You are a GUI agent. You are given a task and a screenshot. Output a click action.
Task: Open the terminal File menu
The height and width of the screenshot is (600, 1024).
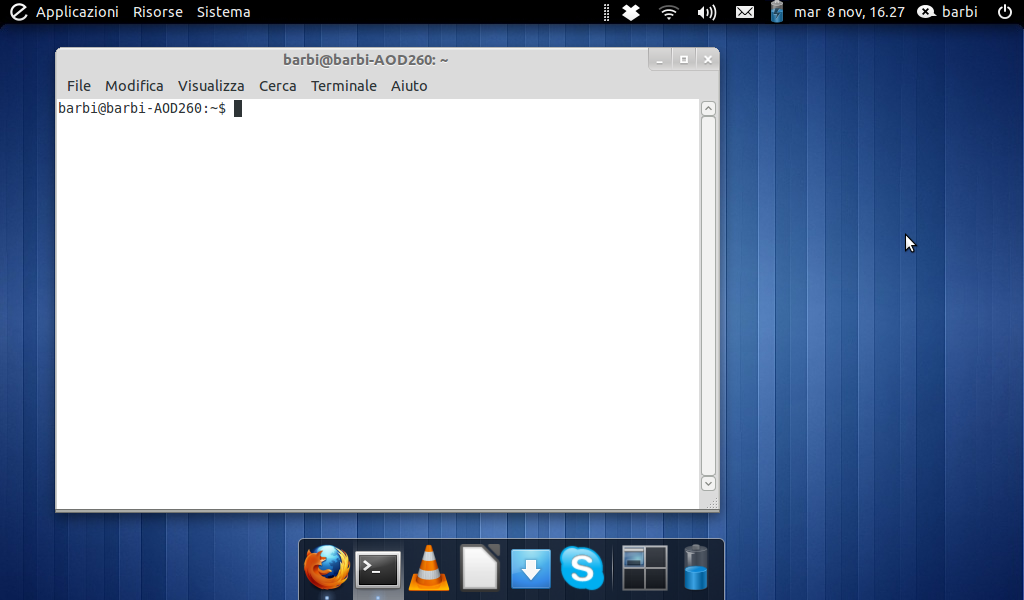78,86
